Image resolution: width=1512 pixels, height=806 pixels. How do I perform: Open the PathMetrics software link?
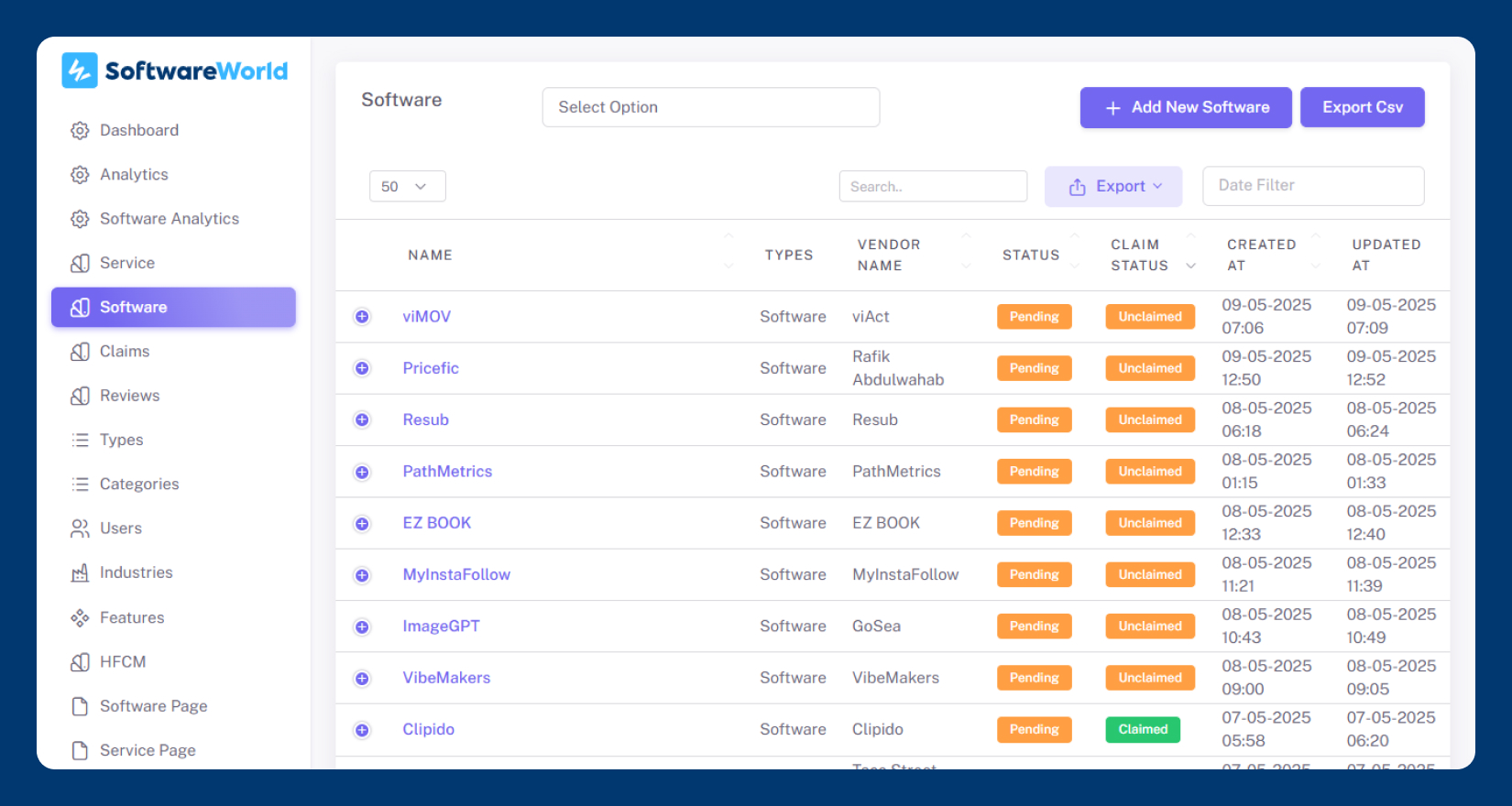coord(447,472)
